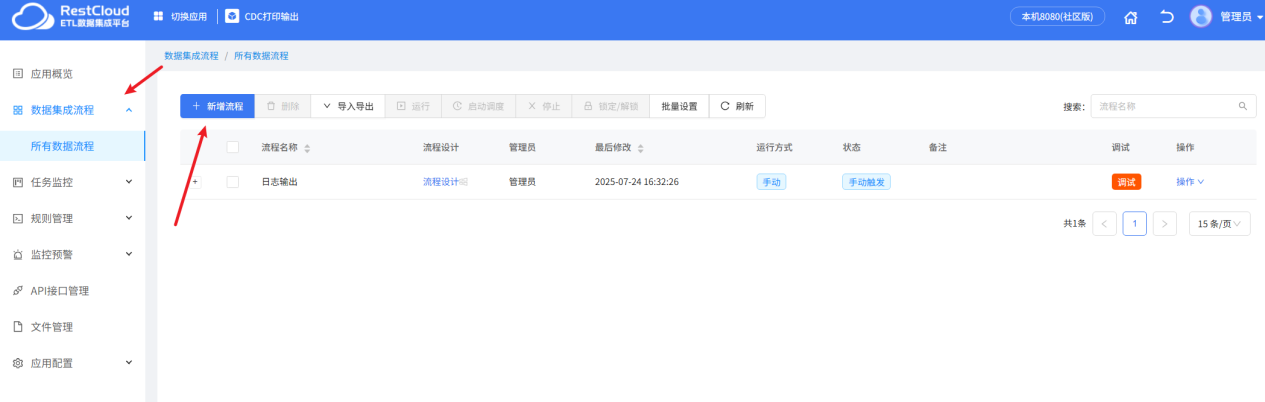Sort by 流程名称 column

pos(307,148)
